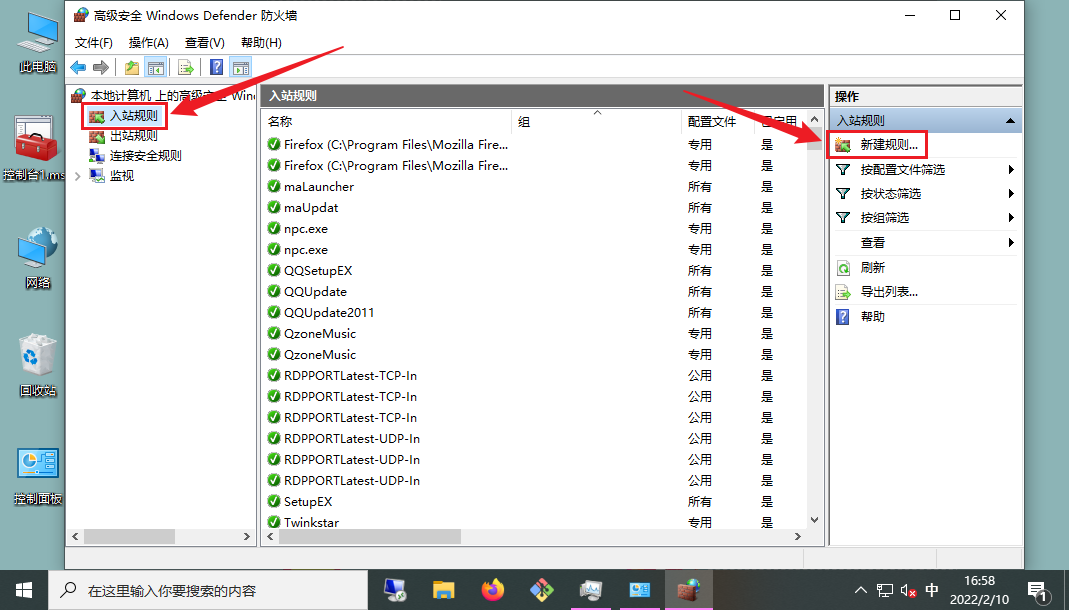Viewport: 1069px width, 610px height.
Task: Click 新建规则... in the actions pane
Action: click(889, 145)
